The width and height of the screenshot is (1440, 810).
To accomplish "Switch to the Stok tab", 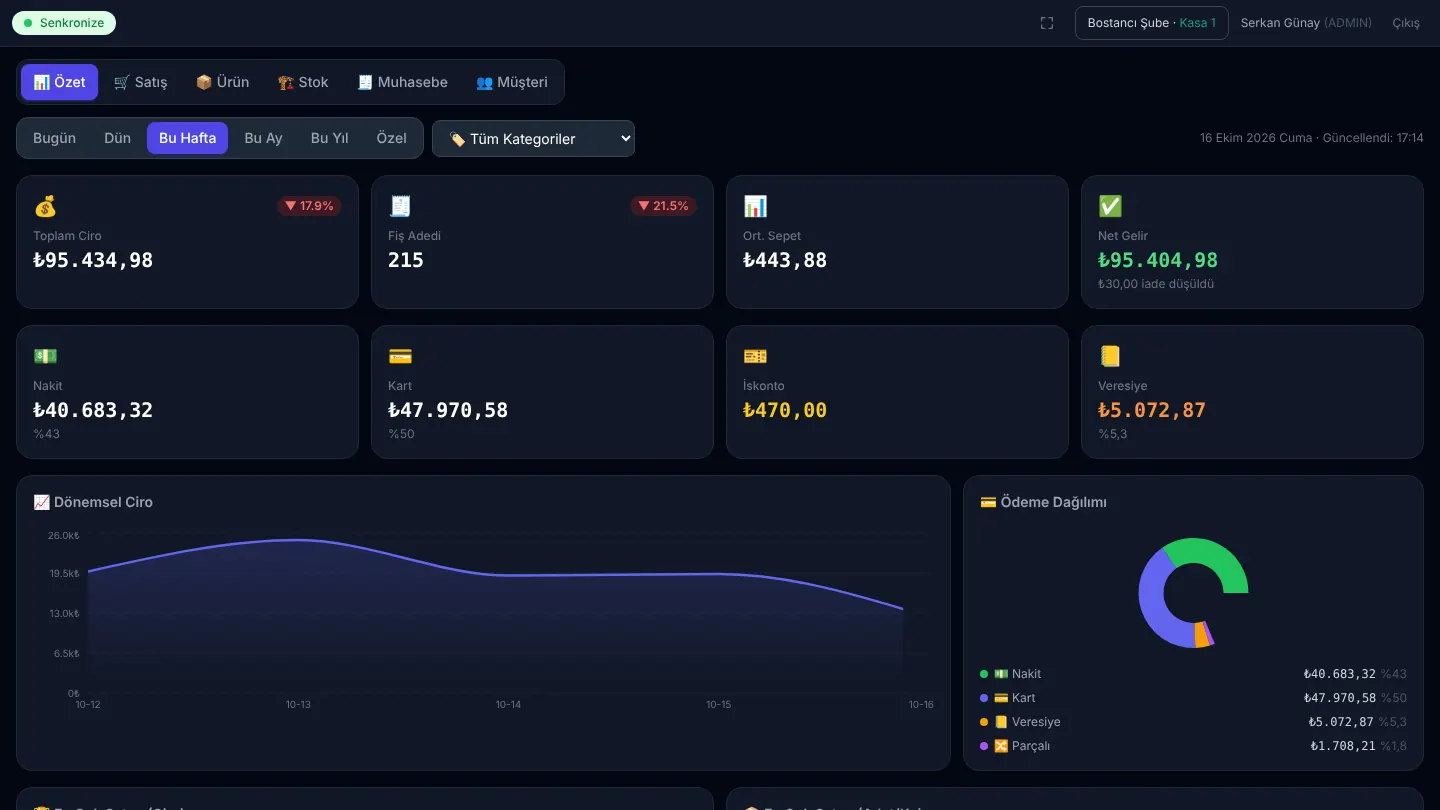I will click(x=303, y=82).
